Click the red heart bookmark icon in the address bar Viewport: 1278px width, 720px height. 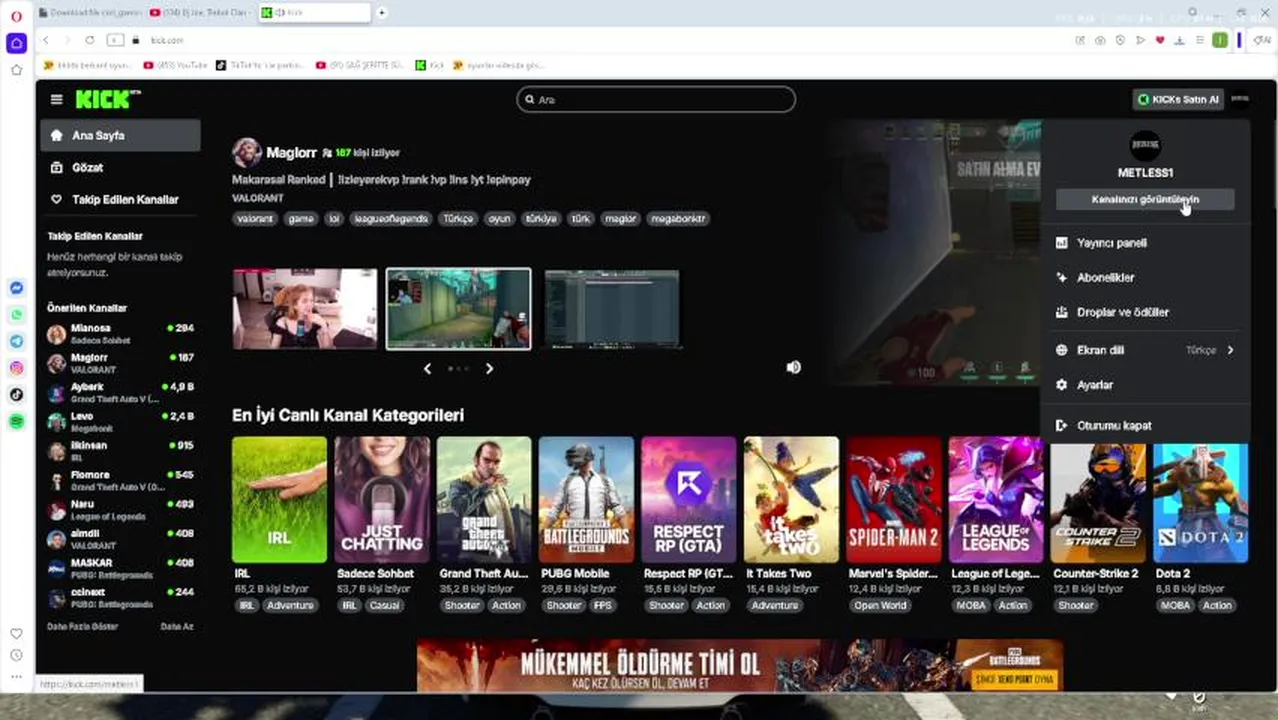1160,40
